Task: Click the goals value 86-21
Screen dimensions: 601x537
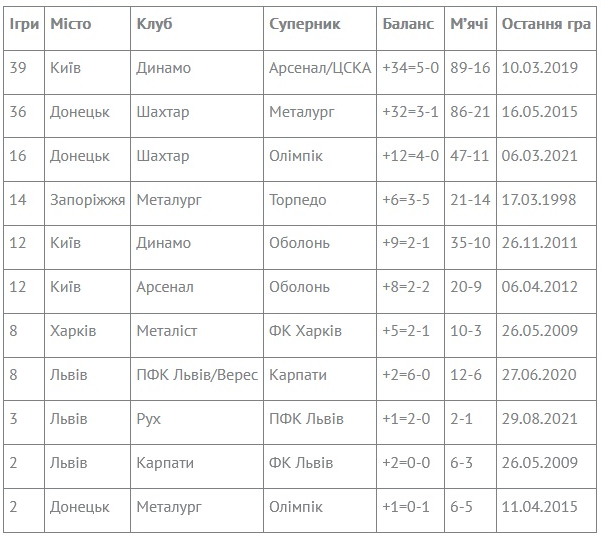Action: [470, 112]
